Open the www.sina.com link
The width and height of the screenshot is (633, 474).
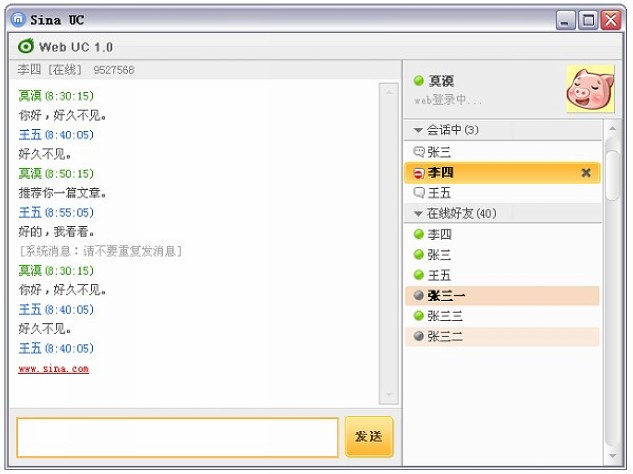pyautogui.click(x=54, y=369)
